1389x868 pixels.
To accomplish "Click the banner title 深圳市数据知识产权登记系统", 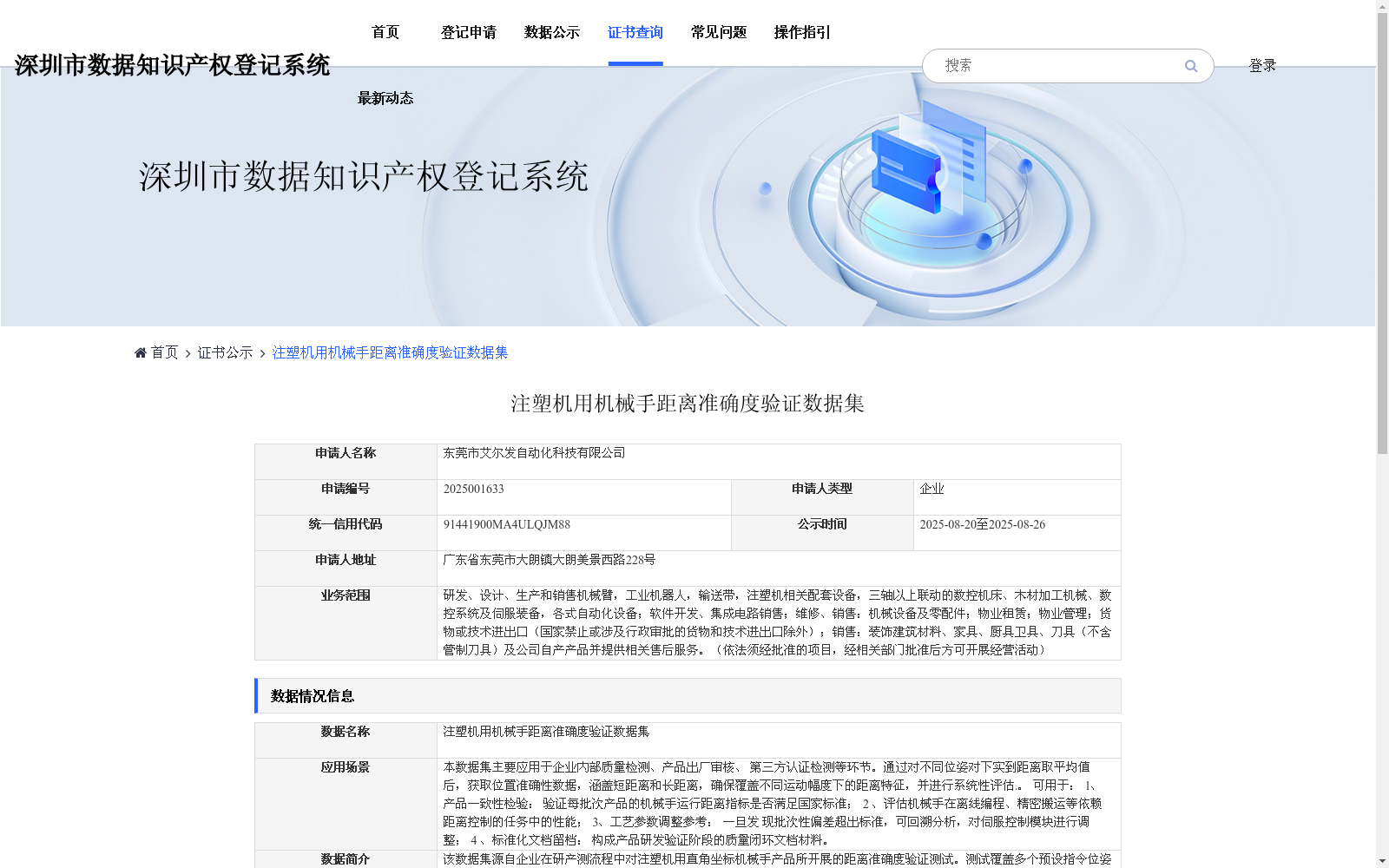I will point(364,177).
